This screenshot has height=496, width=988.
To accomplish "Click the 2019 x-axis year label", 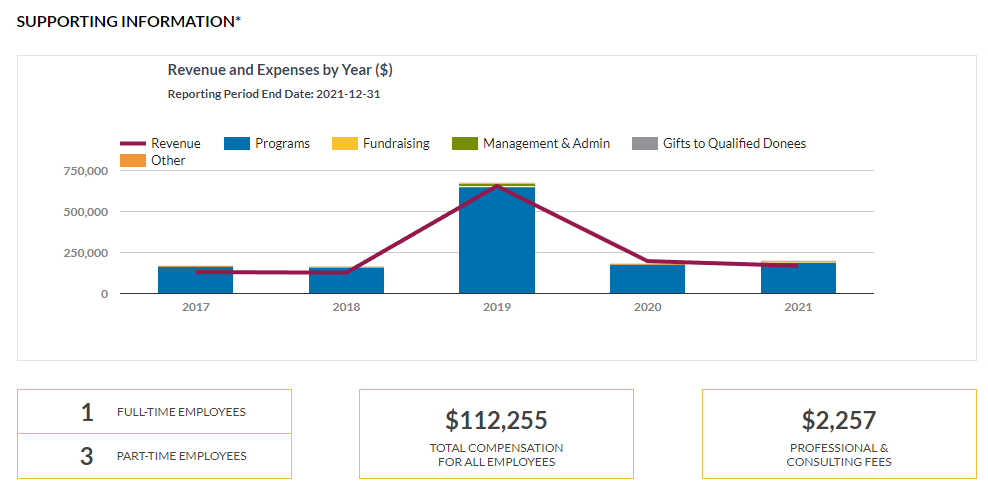I will pyautogui.click(x=497, y=307).
